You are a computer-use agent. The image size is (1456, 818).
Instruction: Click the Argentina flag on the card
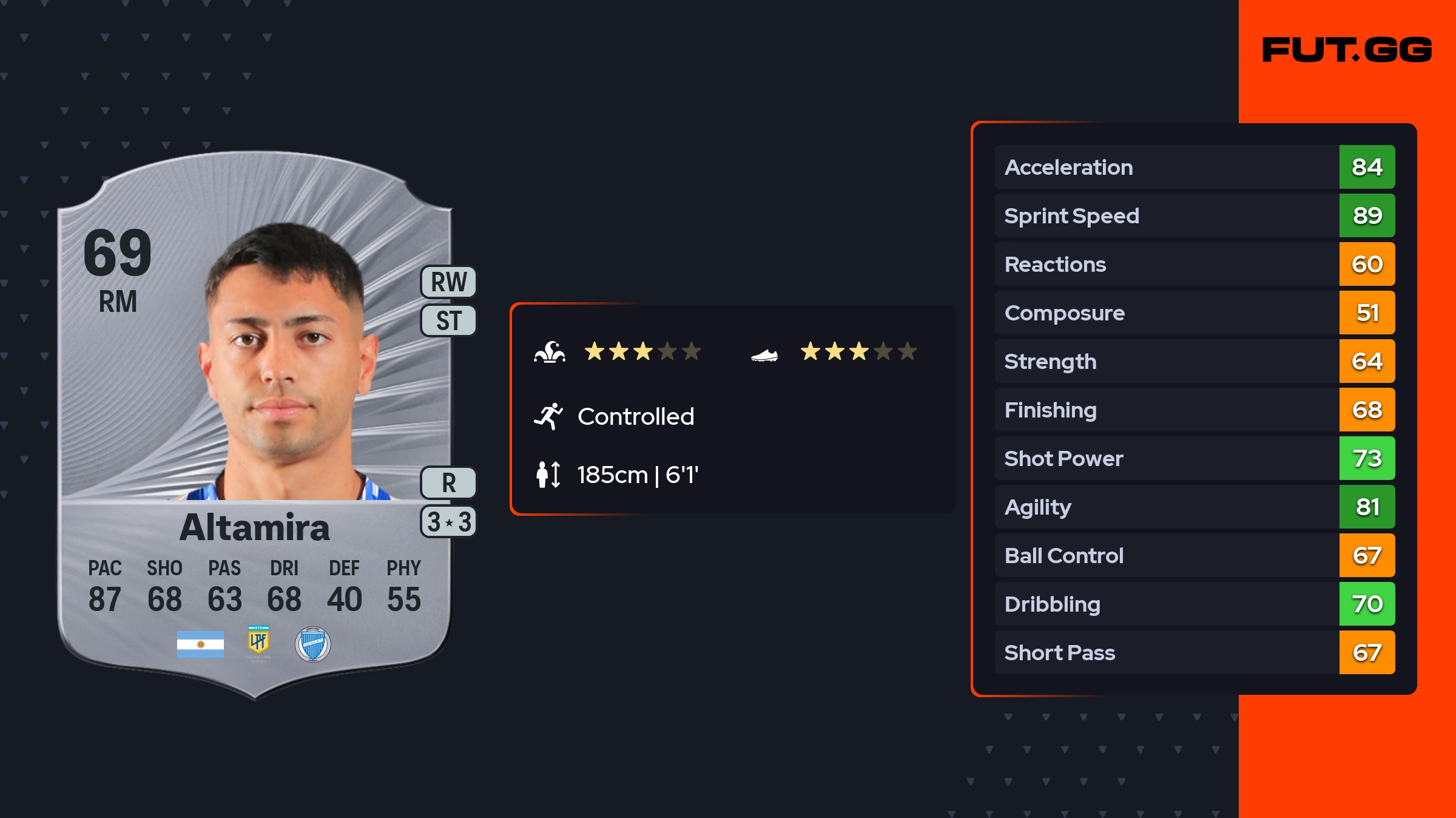pyautogui.click(x=200, y=644)
